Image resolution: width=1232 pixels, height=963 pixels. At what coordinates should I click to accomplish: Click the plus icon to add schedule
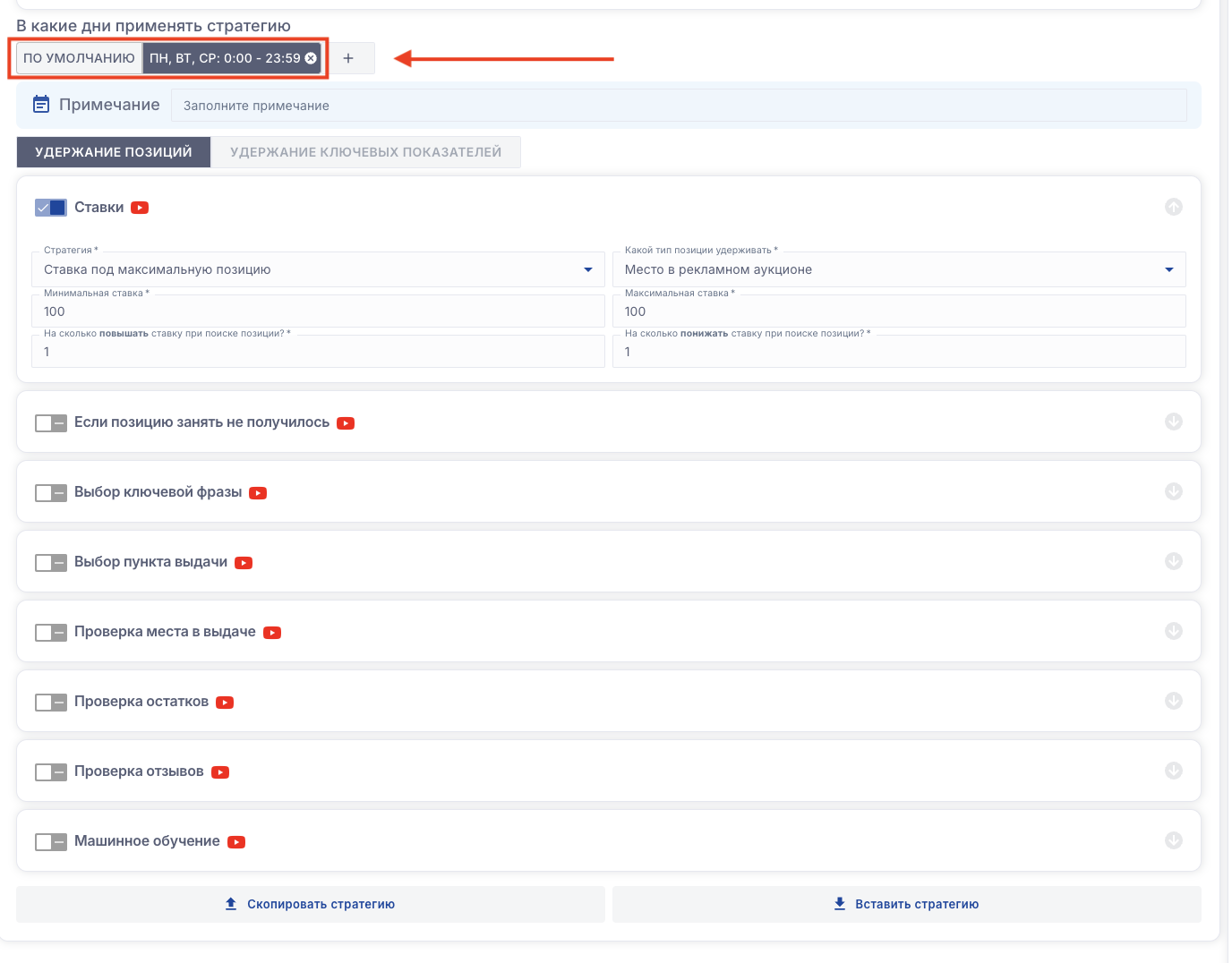pyautogui.click(x=348, y=58)
